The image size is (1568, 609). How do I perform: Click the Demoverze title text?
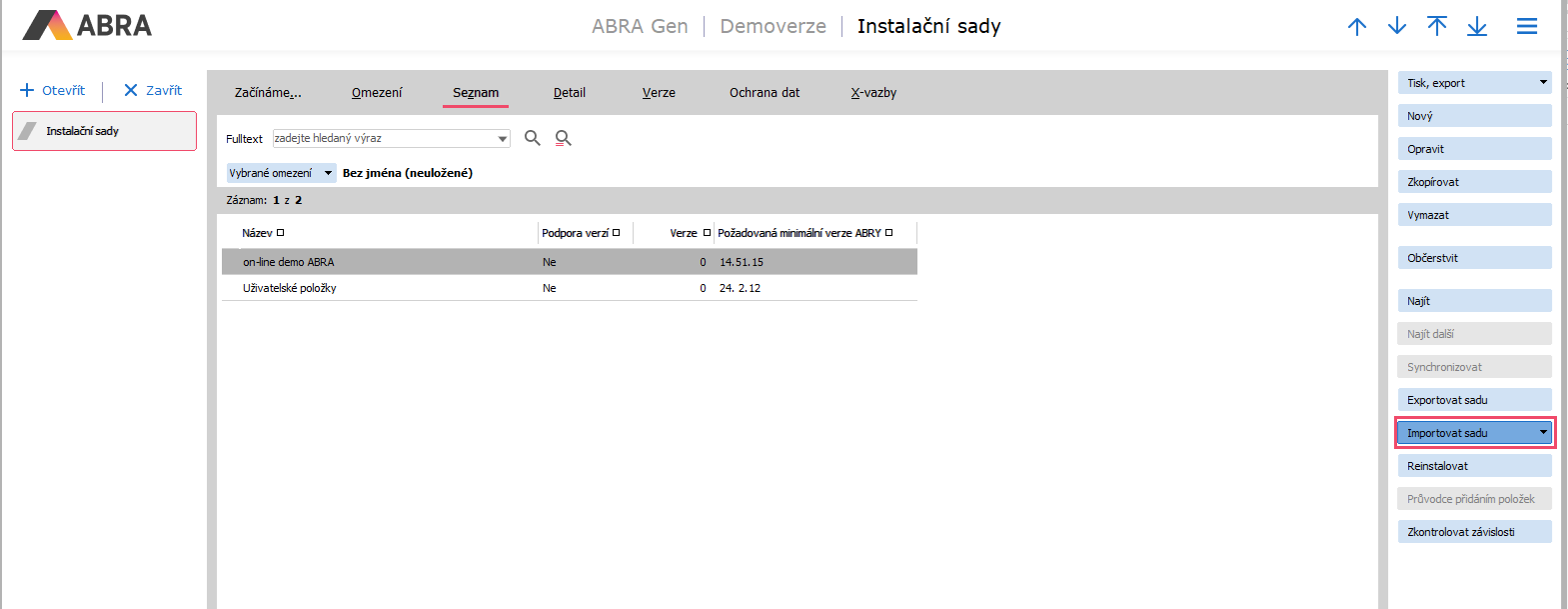(774, 26)
